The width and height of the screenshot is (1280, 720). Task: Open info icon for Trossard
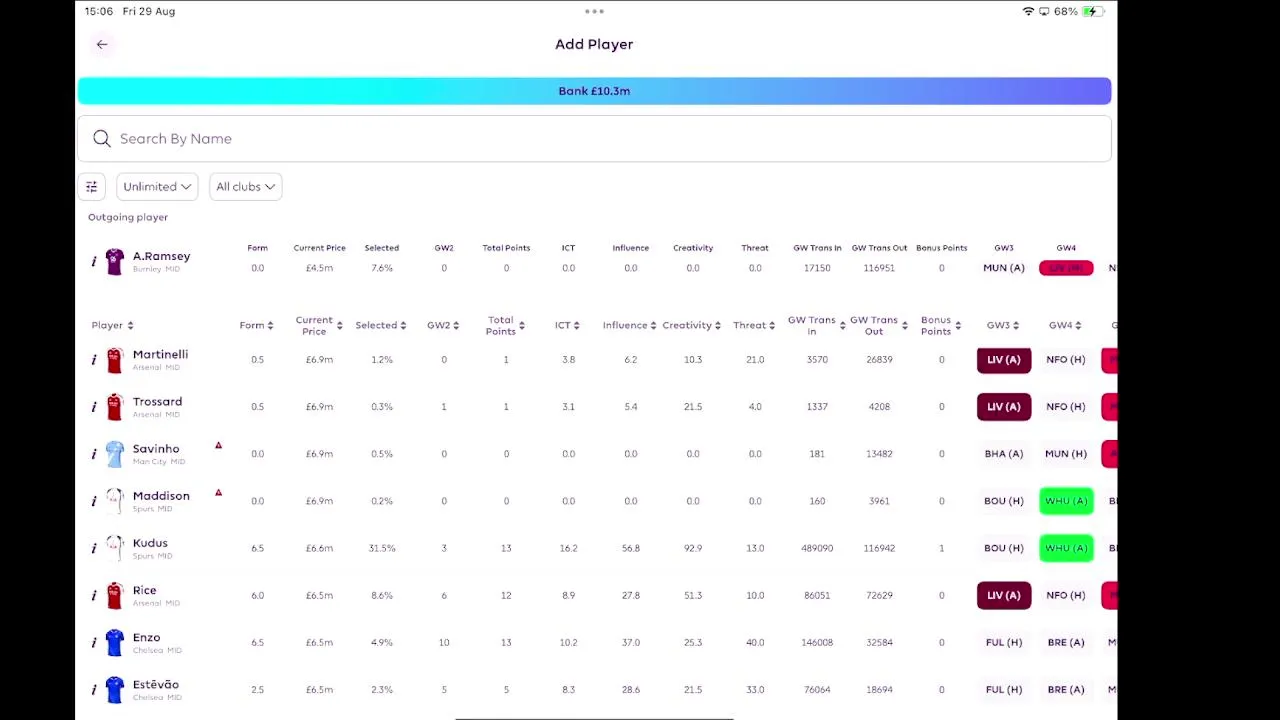[94, 407]
